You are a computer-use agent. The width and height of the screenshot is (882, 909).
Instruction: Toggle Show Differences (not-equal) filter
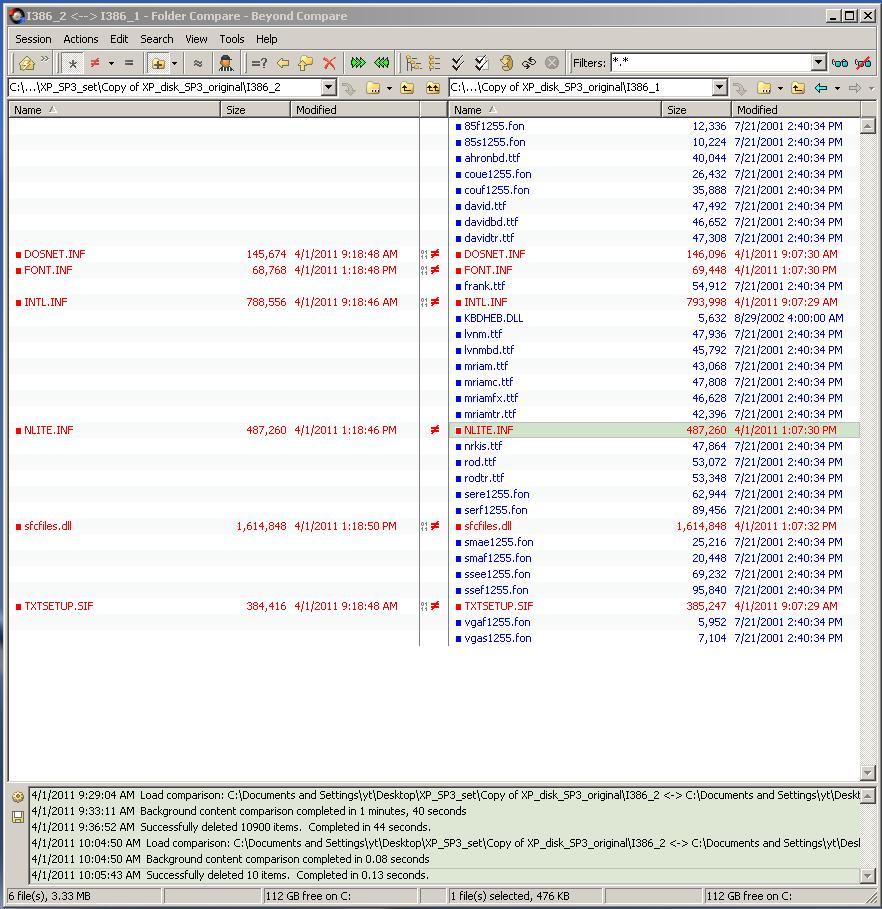point(95,63)
